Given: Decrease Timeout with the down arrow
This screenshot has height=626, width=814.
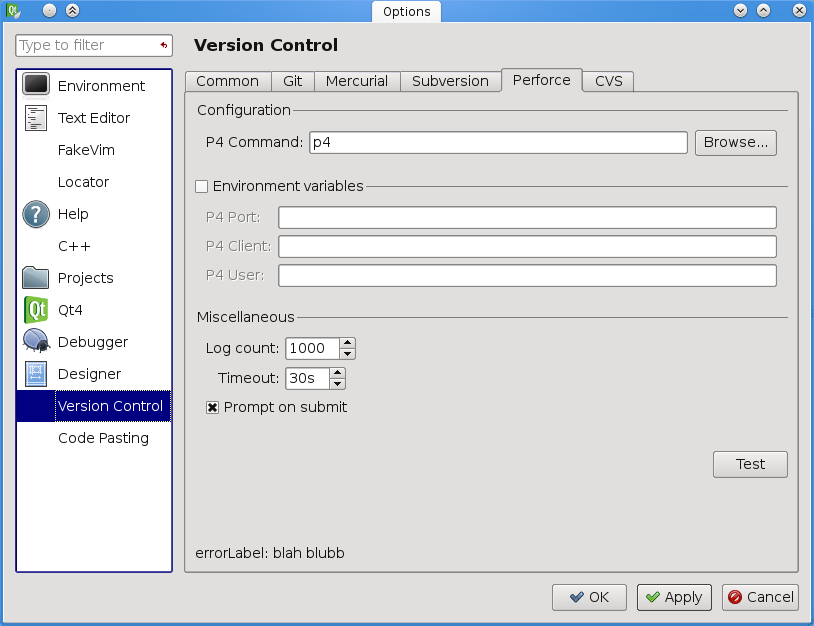Looking at the screenshot, I should (x=337, y=384).
